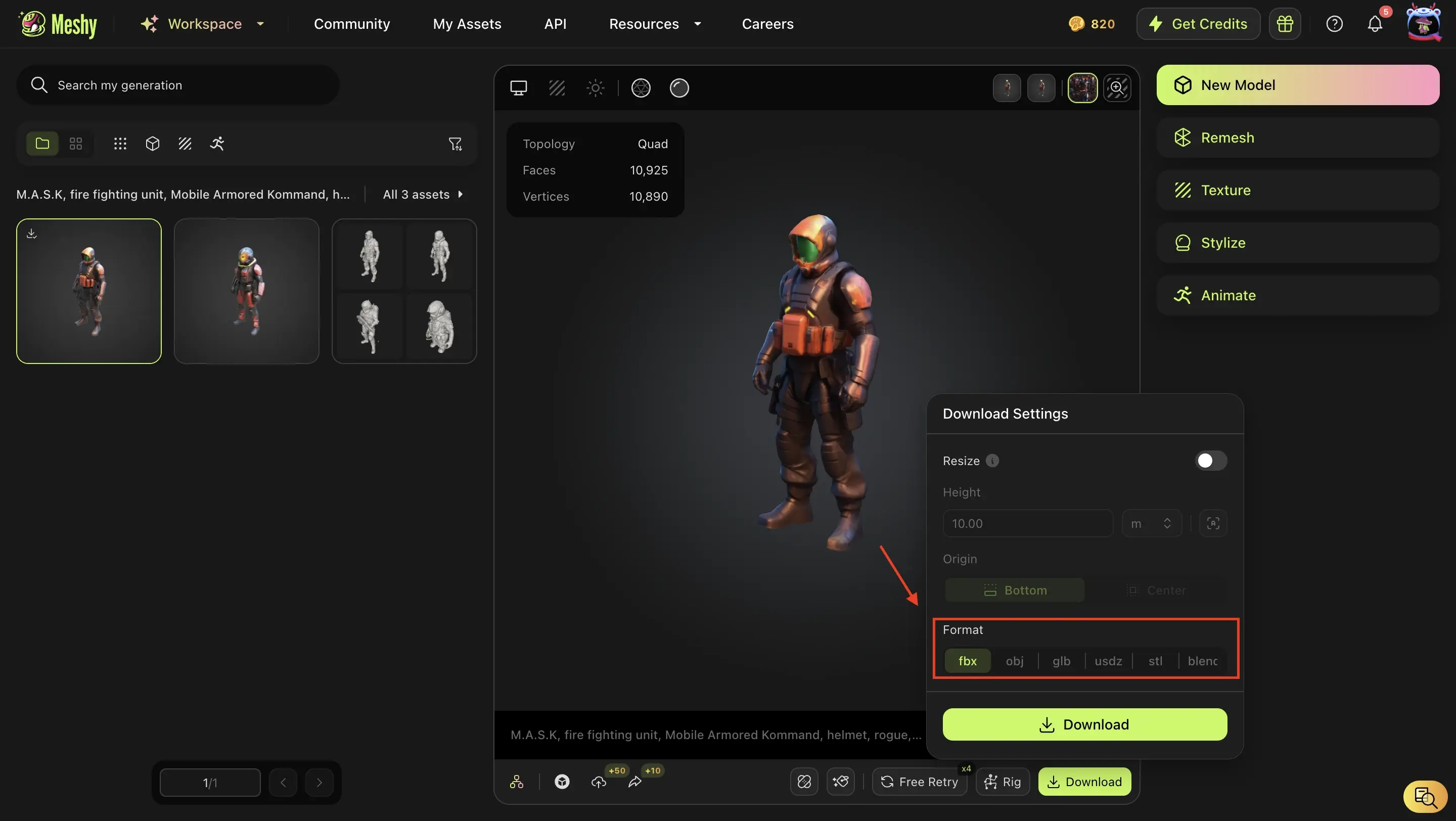Go to My Assets page
This screenshot has height=821, width=1456.
(x=467, y=24)
